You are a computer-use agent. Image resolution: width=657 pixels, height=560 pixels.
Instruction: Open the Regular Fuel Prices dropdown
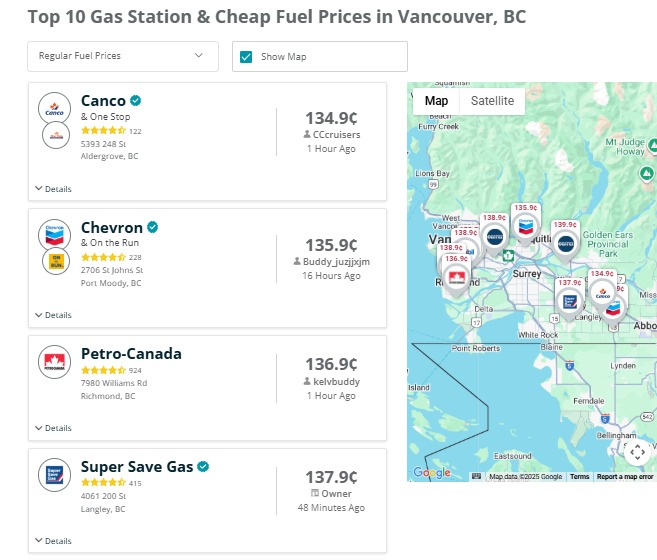[x=122, y=56]
